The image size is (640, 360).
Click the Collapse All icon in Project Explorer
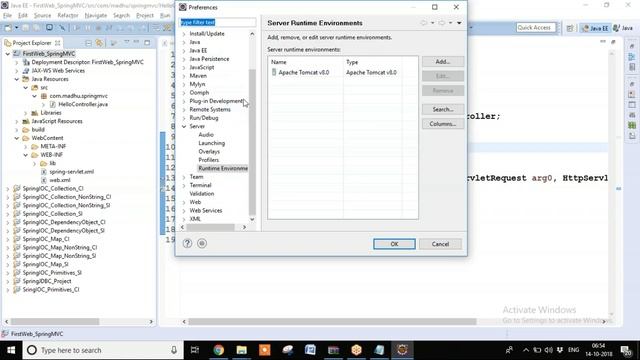click(89, 43)
